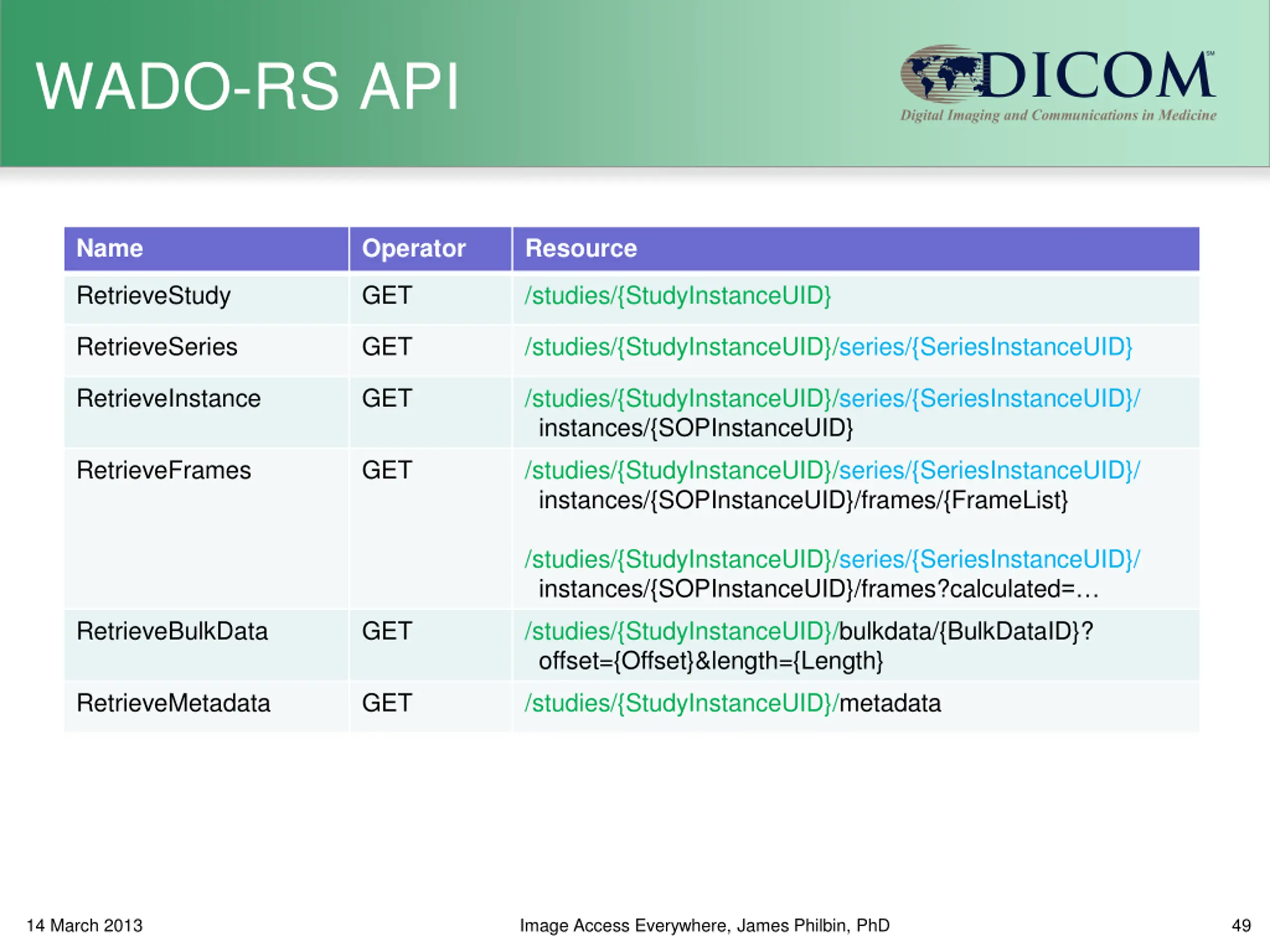The height and width of the screenshot is (952, 1270).
Task: Click the RetrieveSeries resource path
Action: coord(828,348)
